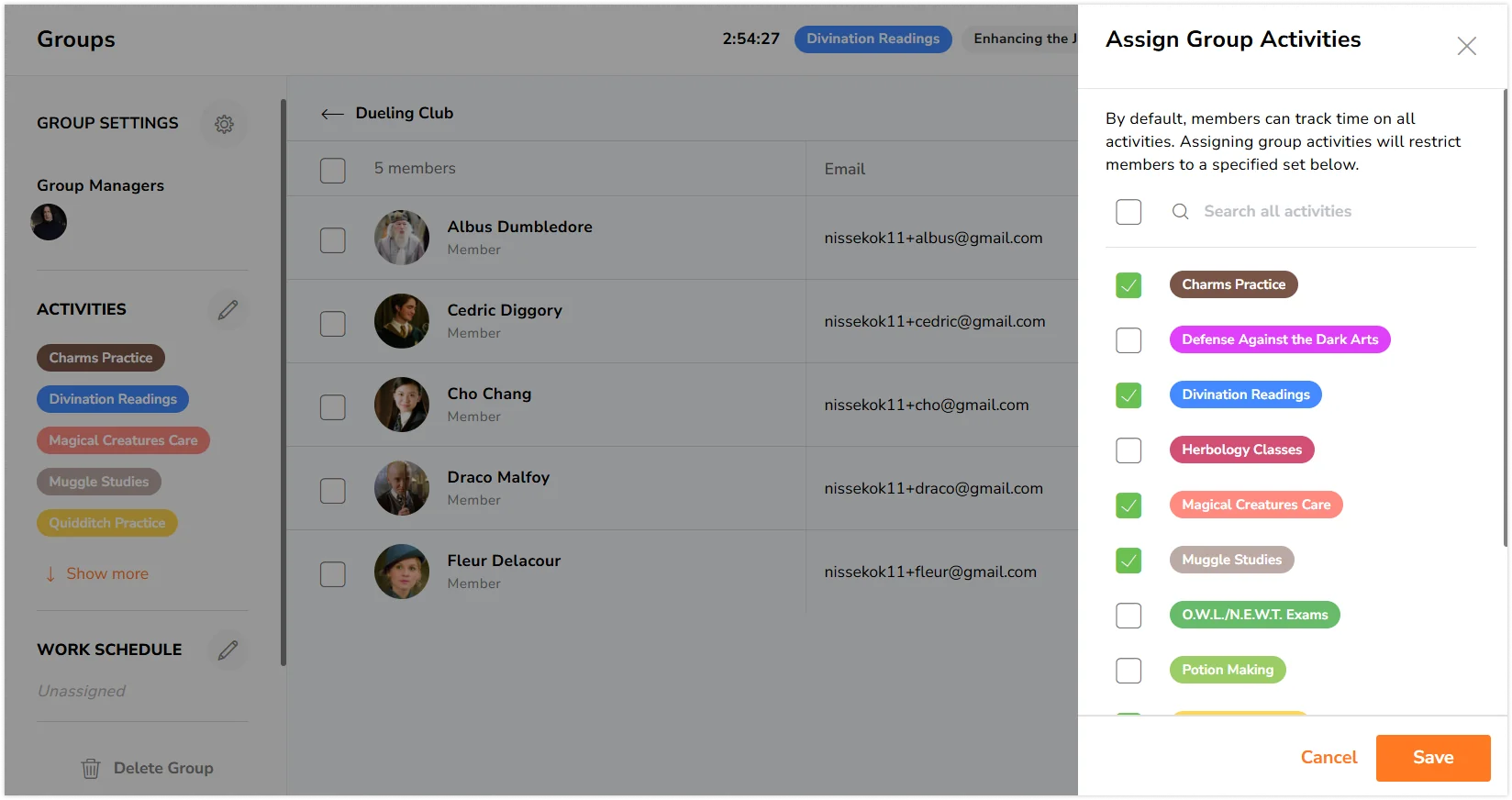The width and height of the screenshot is (1512, 800).
Task: Select Cho Chang's row checkbox
Action: pyautogui.click(x=332, y=407)
